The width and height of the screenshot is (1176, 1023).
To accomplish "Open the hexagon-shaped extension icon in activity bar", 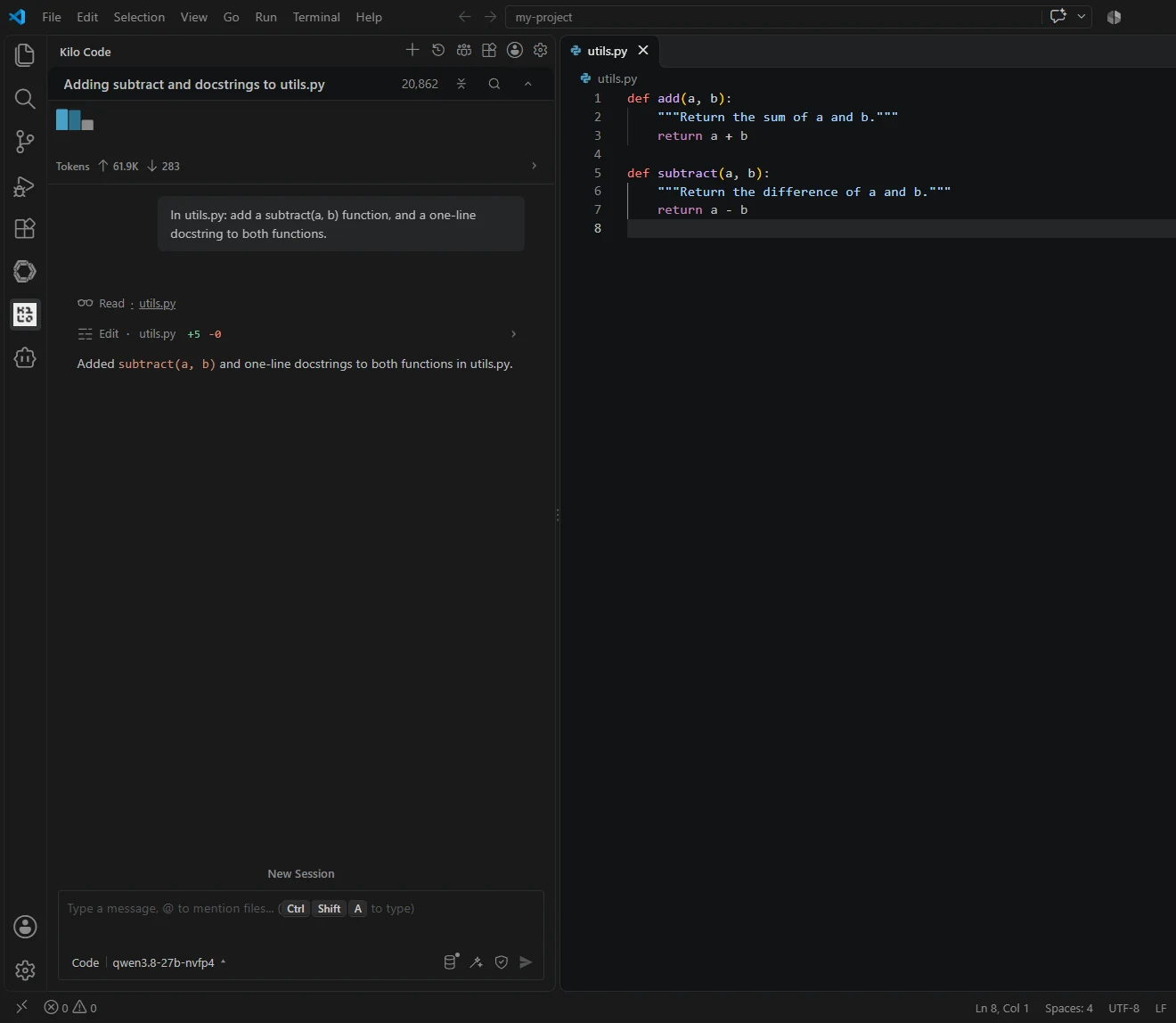I will tap(25, 271).
